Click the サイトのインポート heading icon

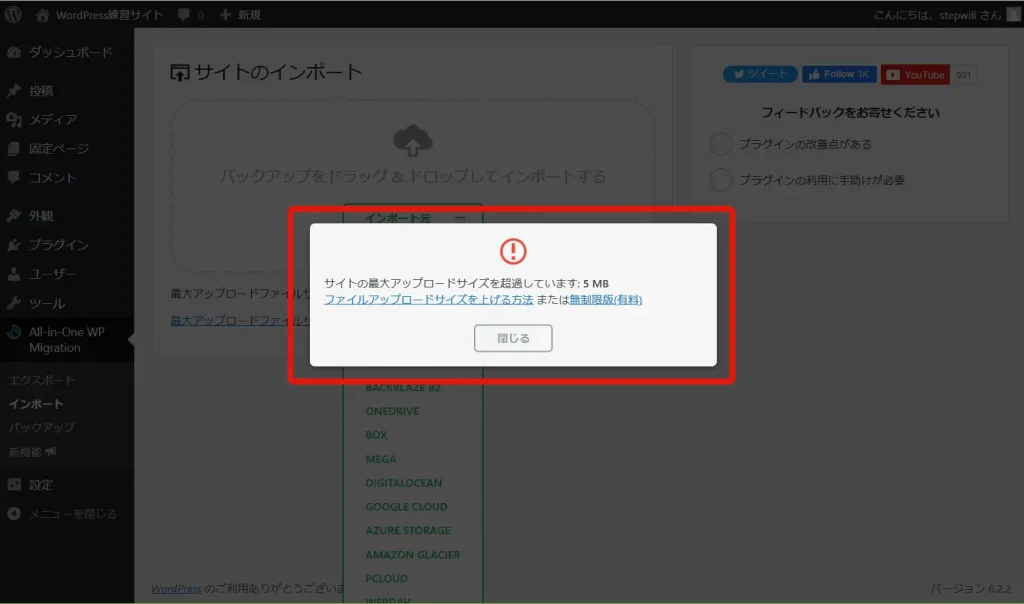(180, 72)
